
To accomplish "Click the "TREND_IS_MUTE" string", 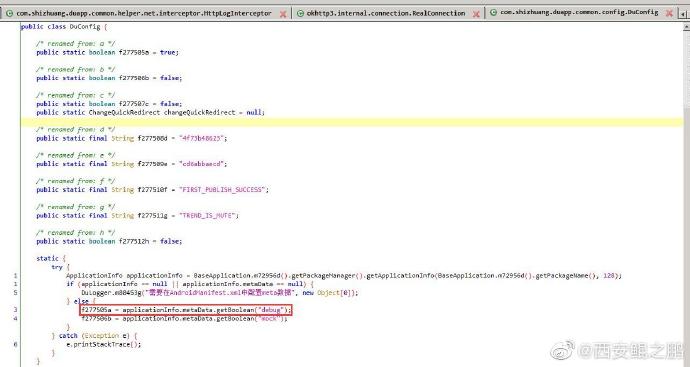I will pos(207,216).
